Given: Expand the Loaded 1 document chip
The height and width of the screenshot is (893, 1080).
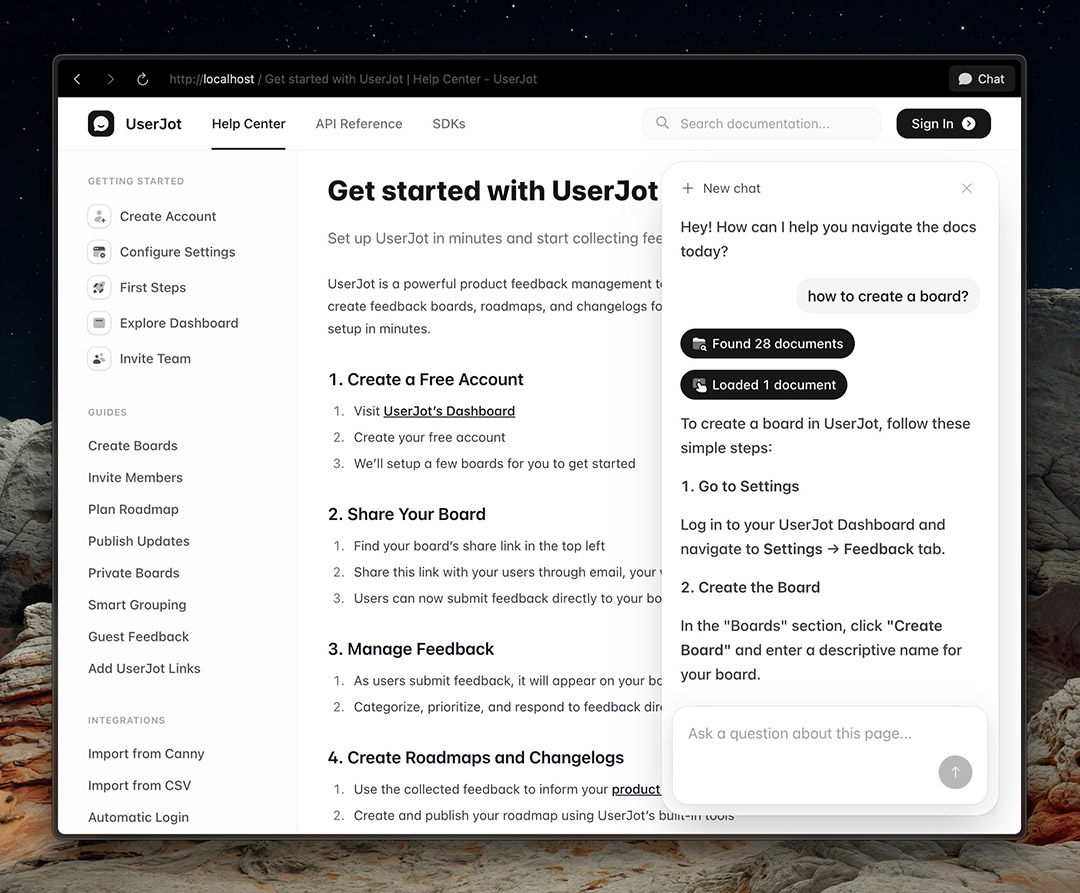Looking at the screenshot, I should [763, 384].
